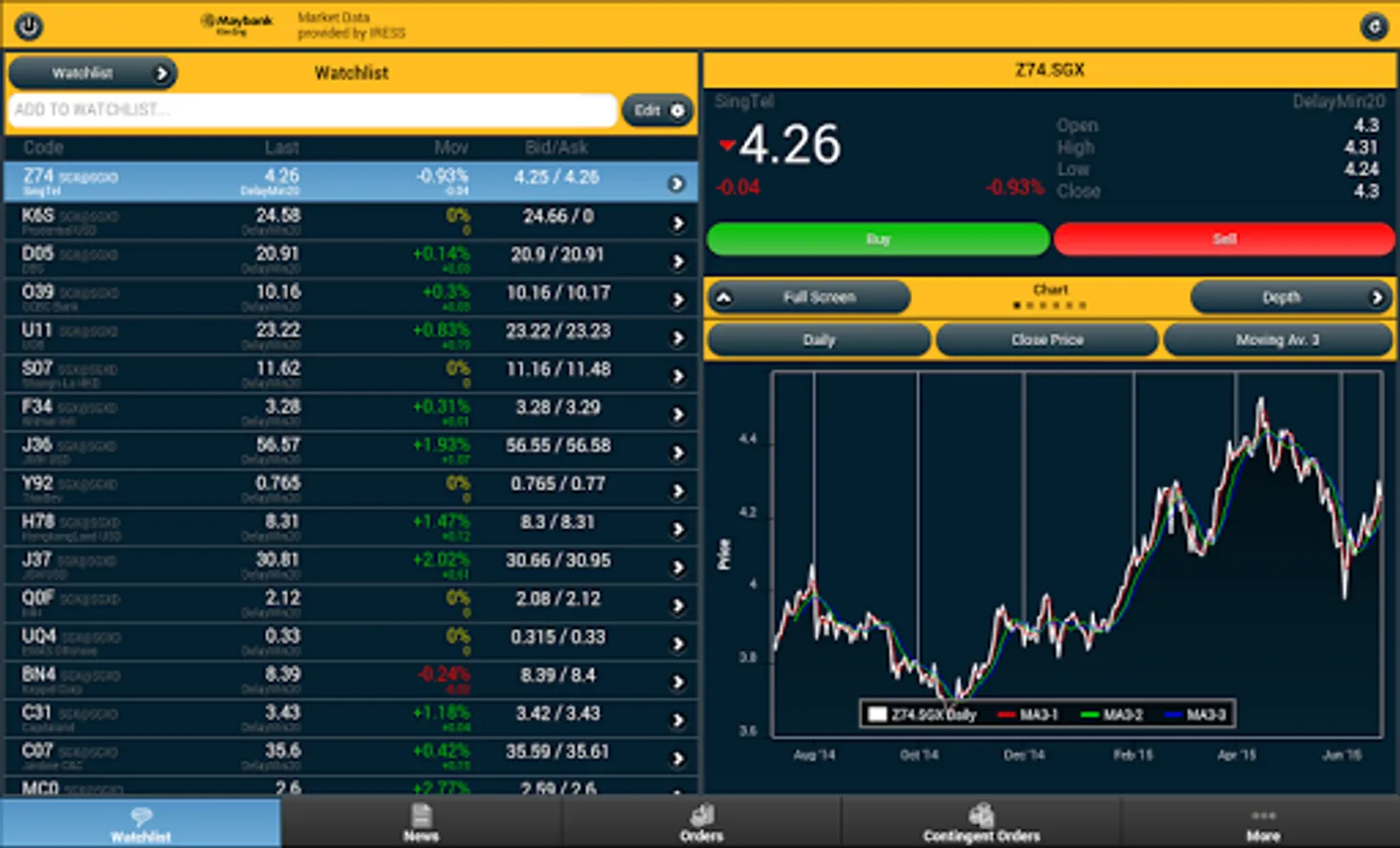
Task: Tap the refresh icon in top-right corner
Action: (1374, 26)
